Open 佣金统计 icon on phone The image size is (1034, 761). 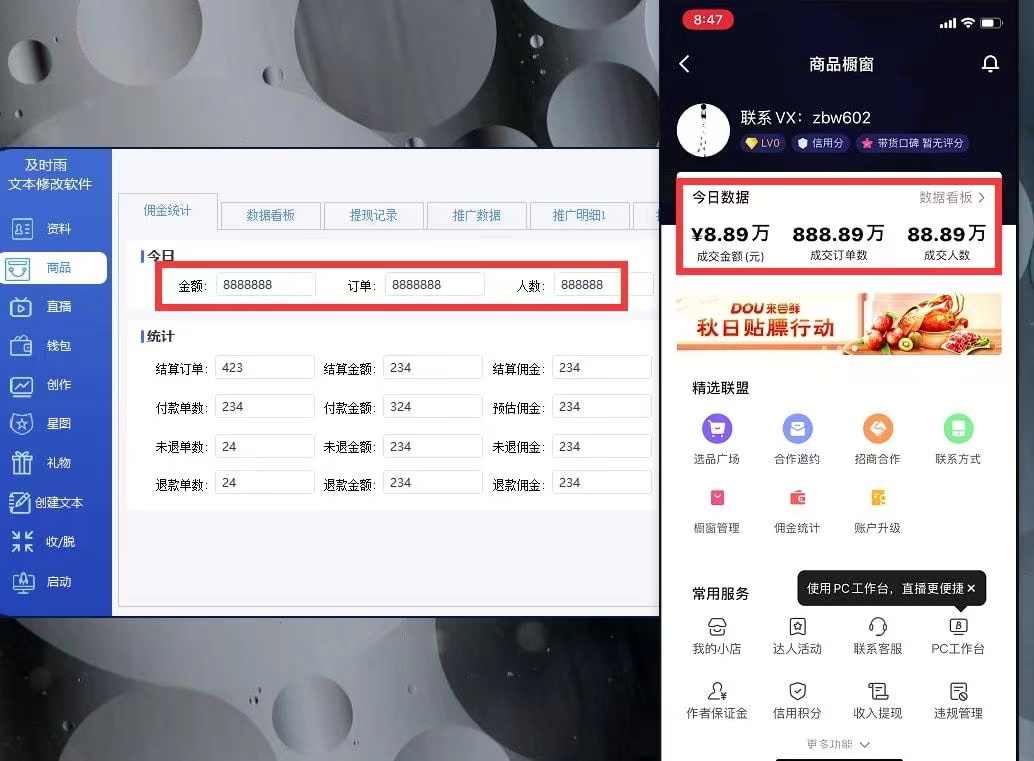tap(797, 510)
